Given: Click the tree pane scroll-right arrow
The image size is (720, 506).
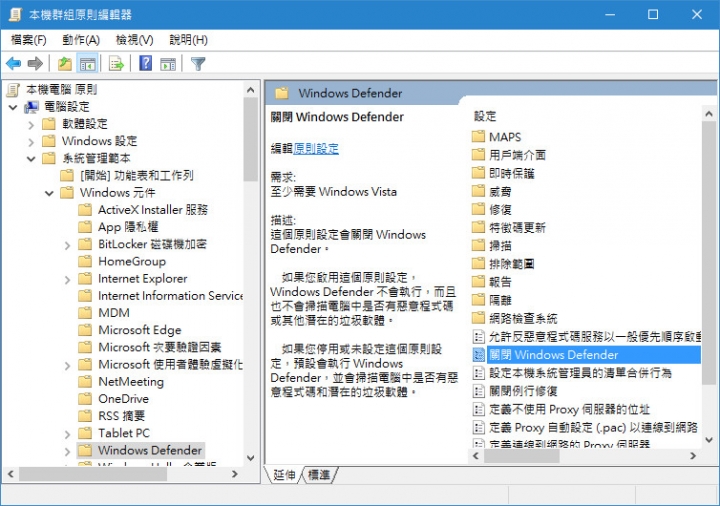Looking at the screenshot, I should 235,474.
